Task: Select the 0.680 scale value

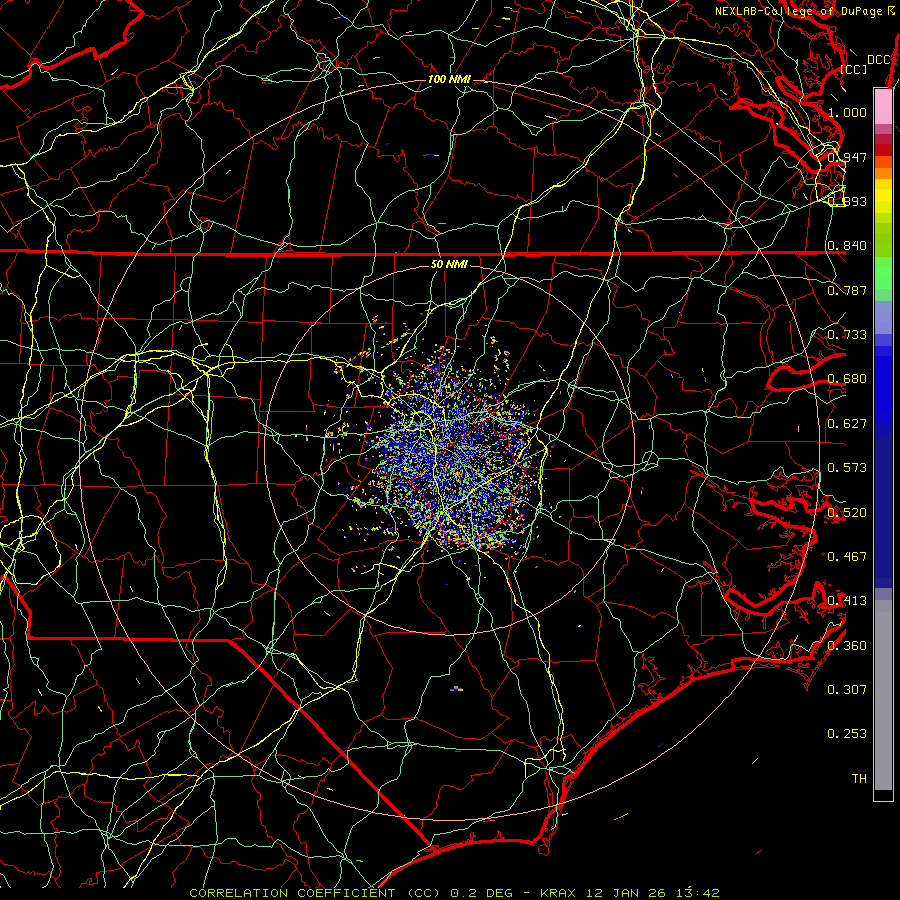Action: 847,379
